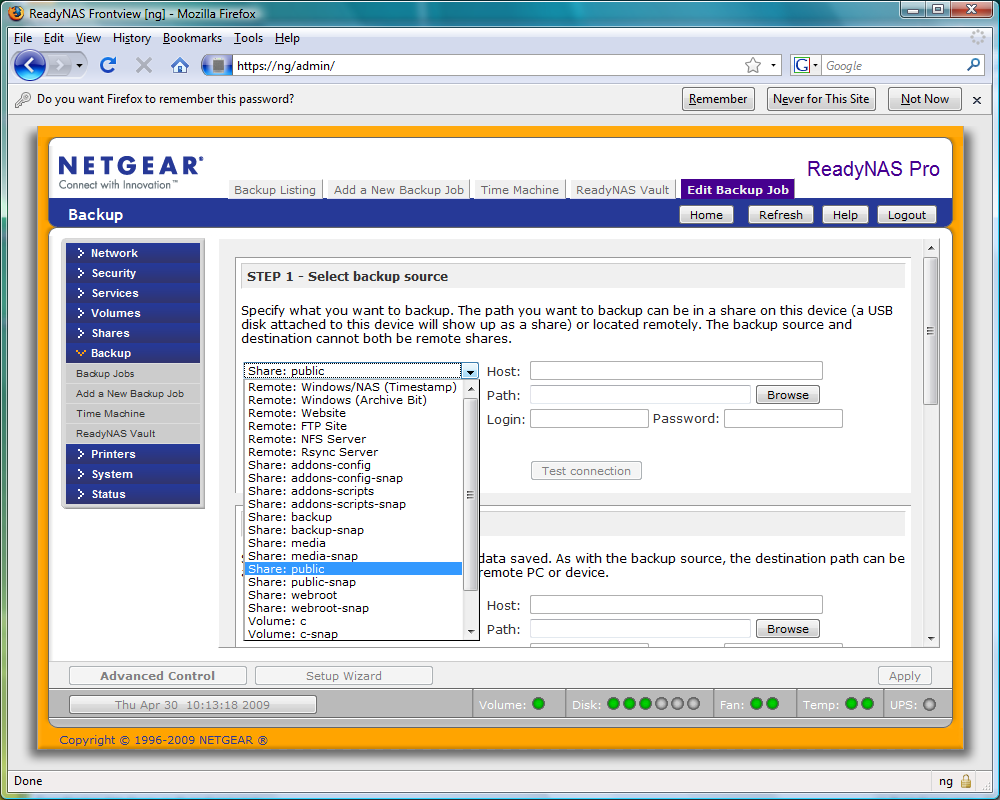Expand the System sidebar section
This screenshot has width=1000, height=800.
click(x=133, y=474)
